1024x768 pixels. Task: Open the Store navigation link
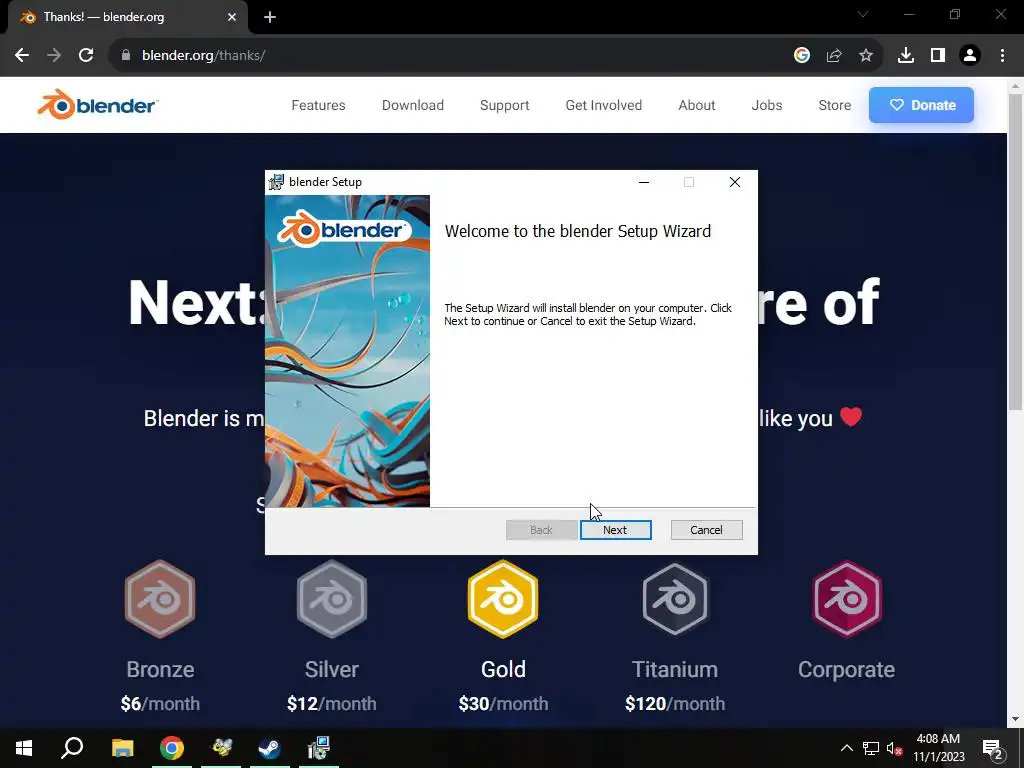[x=834, y=105]
